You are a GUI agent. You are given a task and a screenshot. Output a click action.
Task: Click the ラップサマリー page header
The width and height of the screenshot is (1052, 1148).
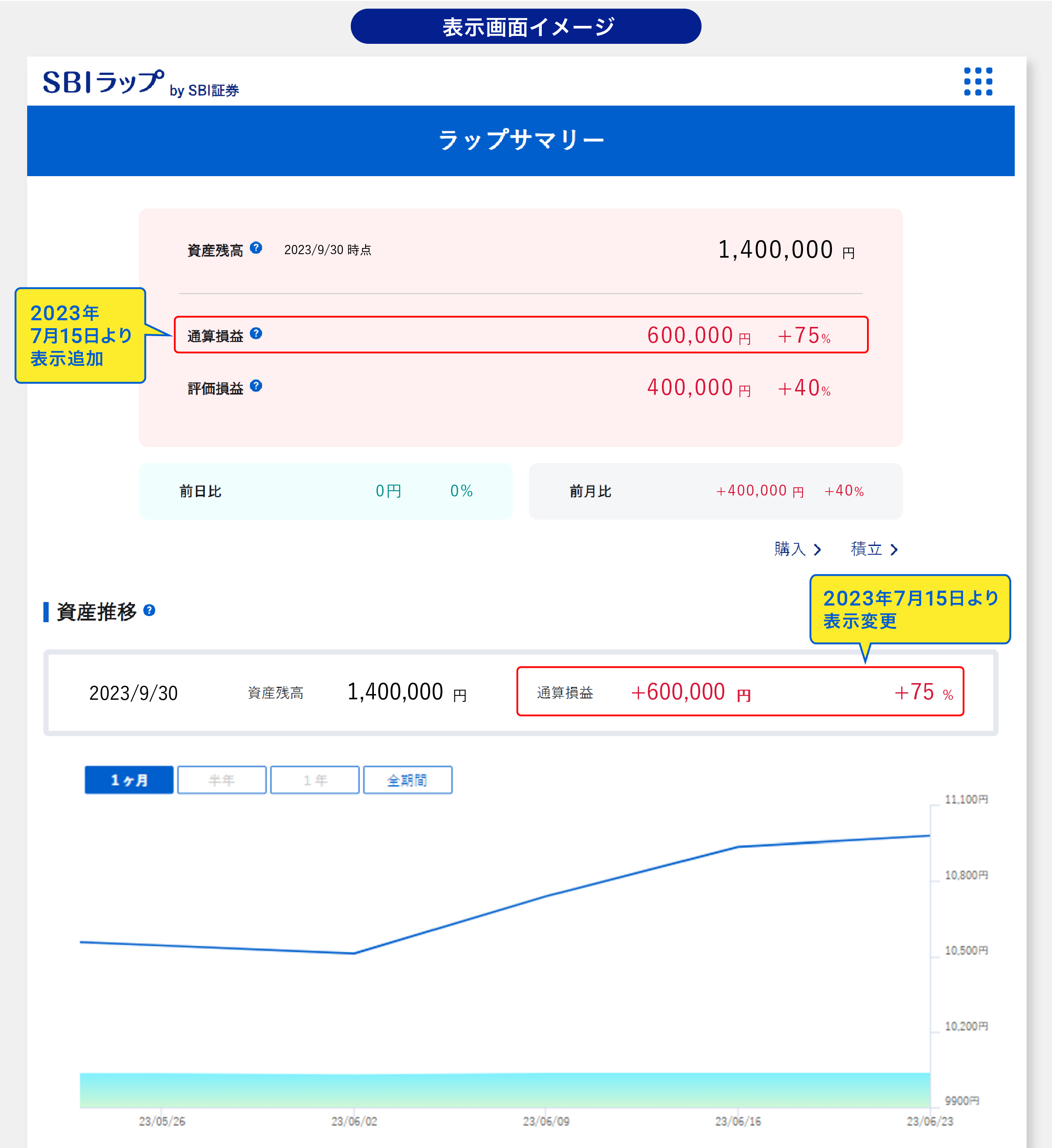pyautogui.click(x=521, y=140)
